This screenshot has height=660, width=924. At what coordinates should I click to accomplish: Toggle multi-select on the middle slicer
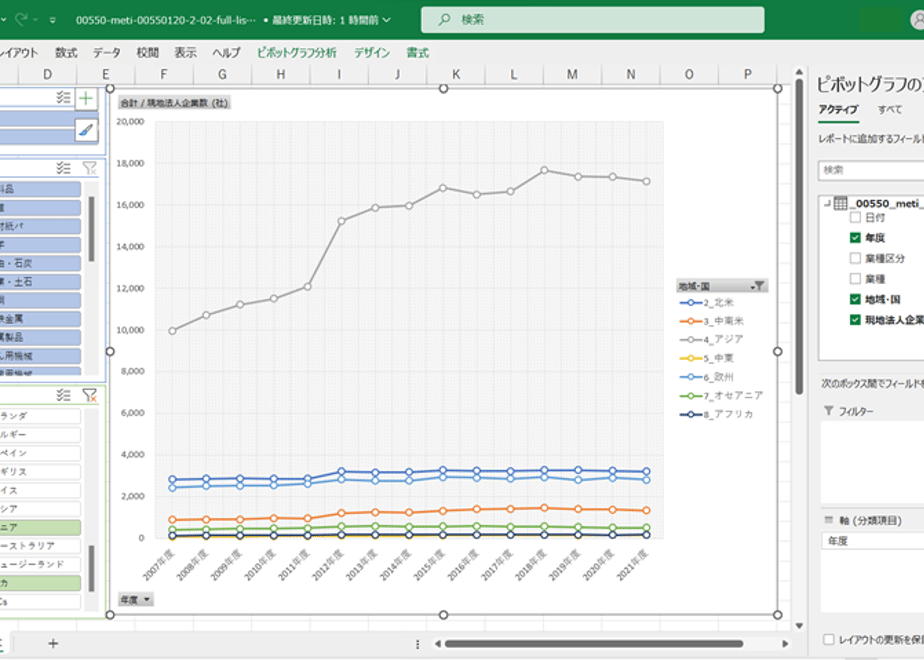[x=64, y=168]
